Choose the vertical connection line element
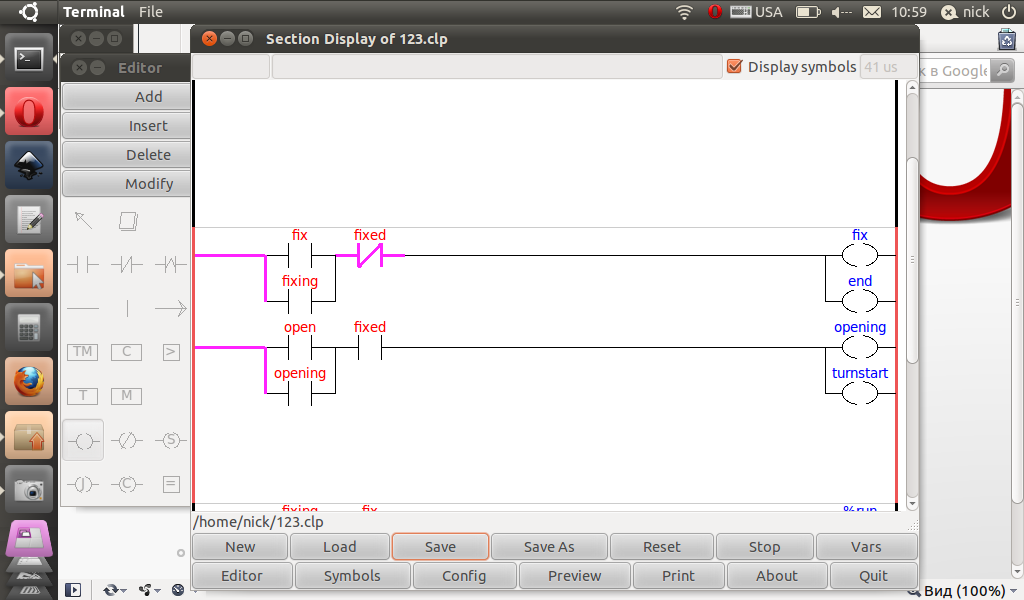 point(127,308)
